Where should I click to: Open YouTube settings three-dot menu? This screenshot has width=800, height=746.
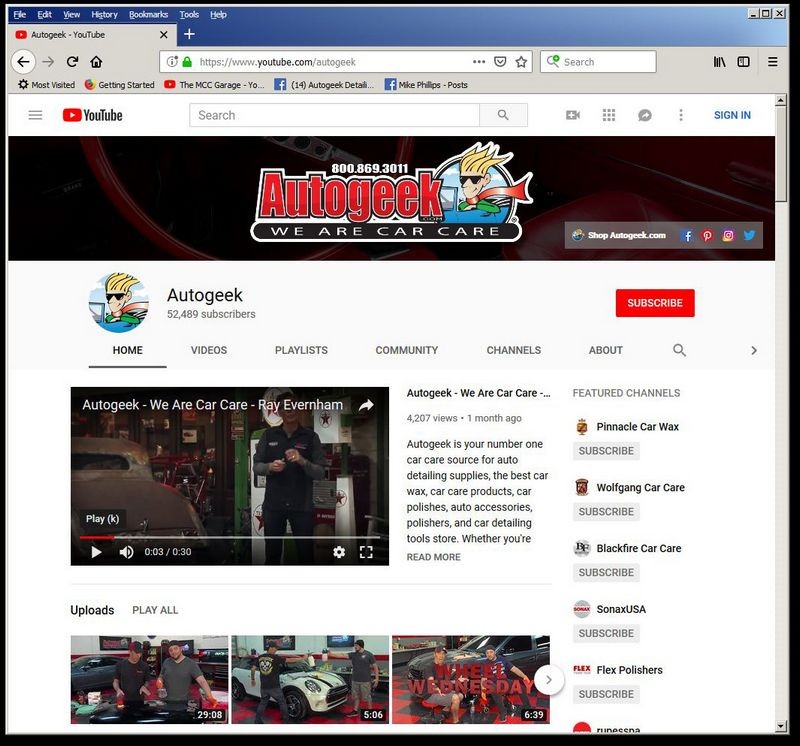click(x=681, y=115)
